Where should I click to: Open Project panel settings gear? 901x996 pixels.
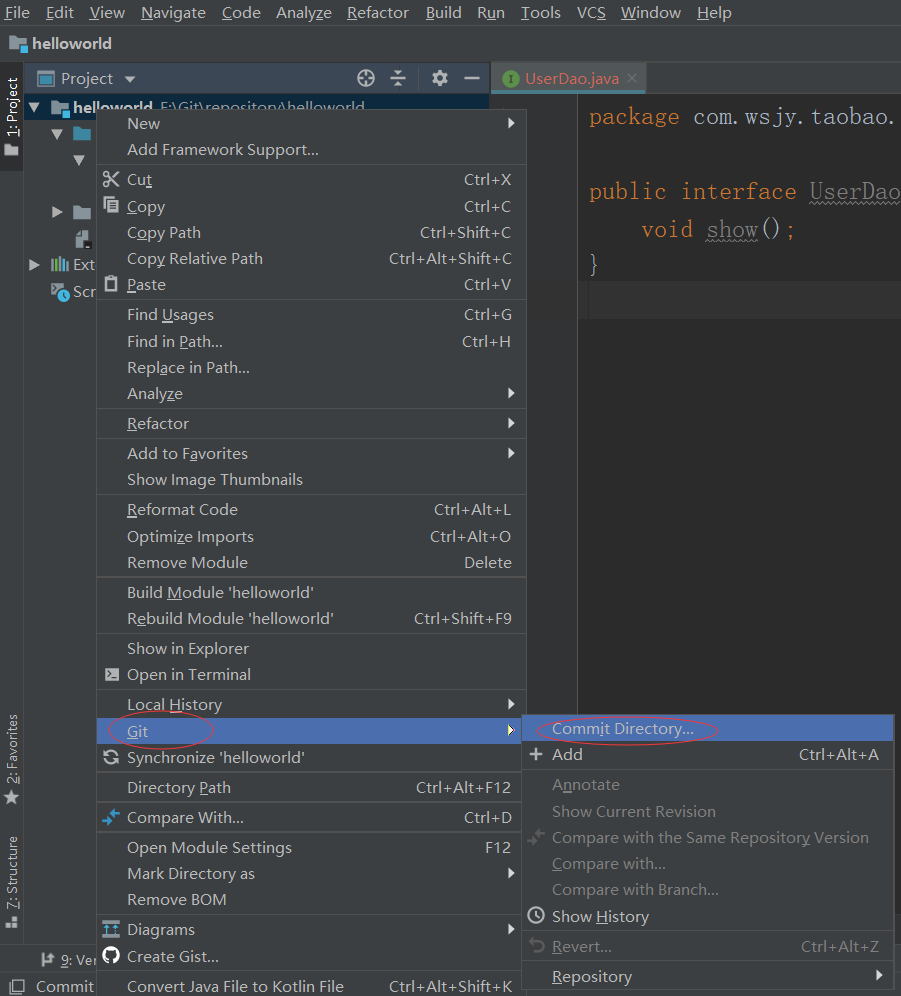click(440, 78)
